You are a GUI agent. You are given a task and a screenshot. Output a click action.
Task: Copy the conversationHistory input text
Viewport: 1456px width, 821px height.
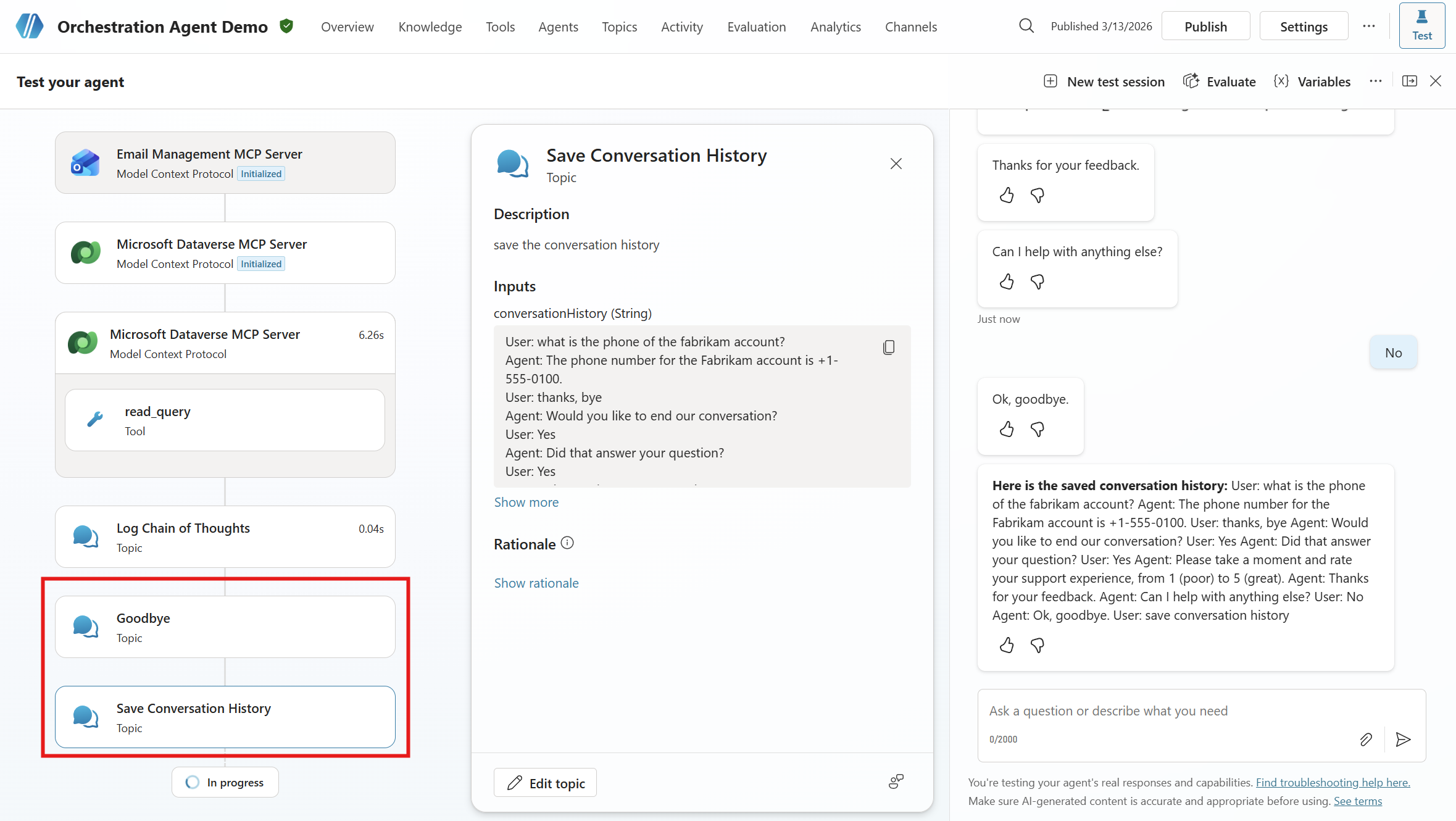[889, 348]
